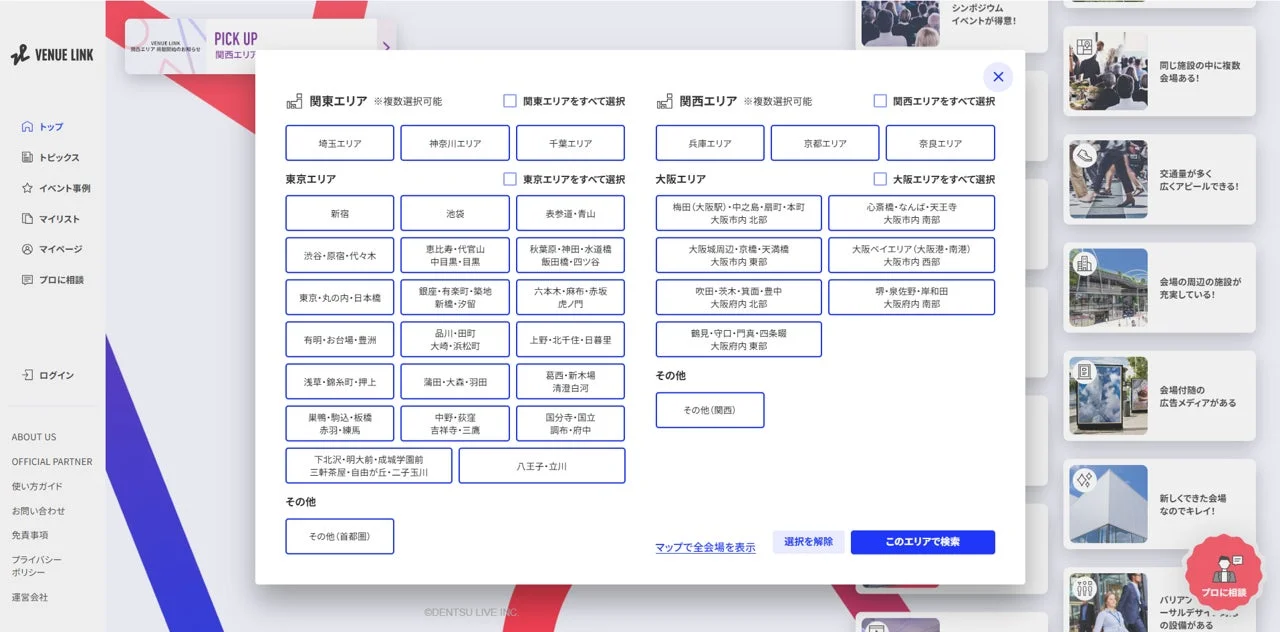Image resolution: width=1280 pixels, height=632 pixels.
Task: Click the マイページ account icon
Action: [x=27, y=249]
